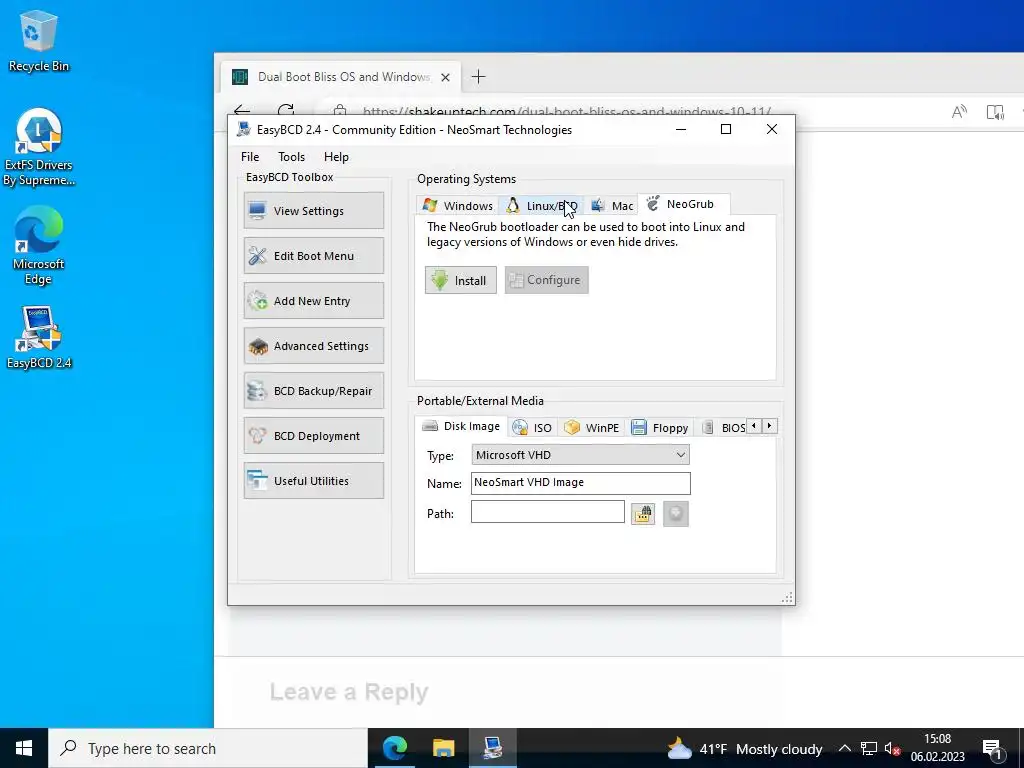Click the Read aloud icon in Edge
Image resolution: width=1024 pixels, height=768 pixels.
(x=959, y=112)
